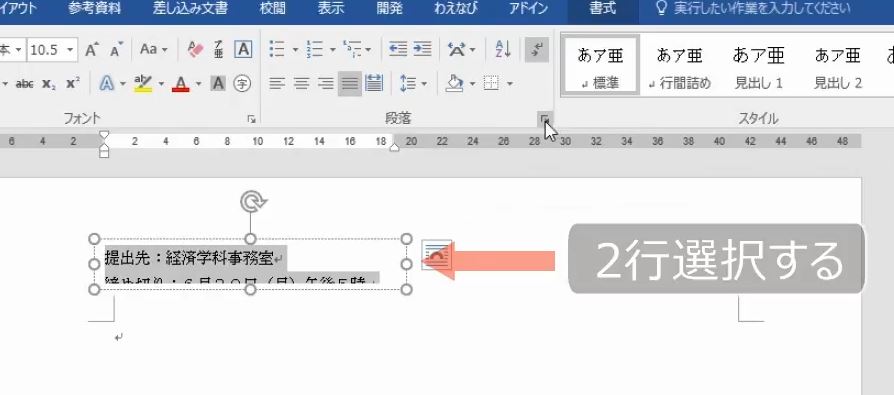The width and height of the screenshot is (894, 395).
Task: Switch to the 参考資料 tab
Action: click(95, 9)
